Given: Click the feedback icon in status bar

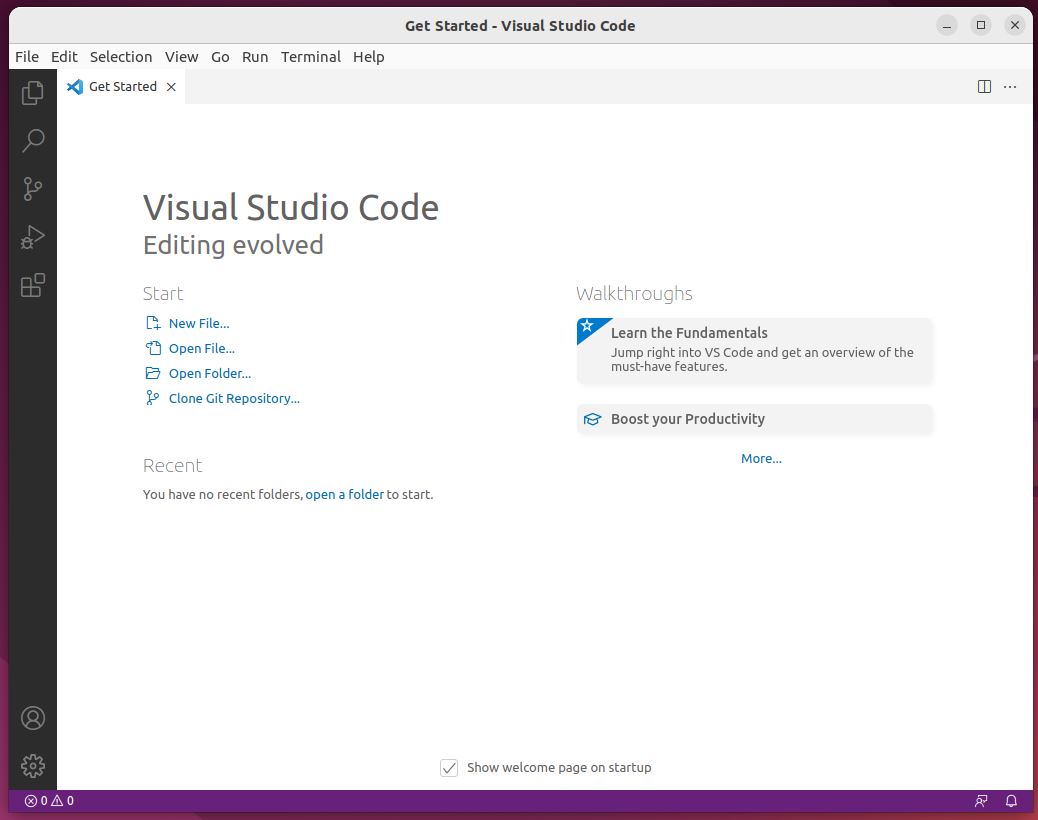Looking at the screenshot, I should coord(981,801).
